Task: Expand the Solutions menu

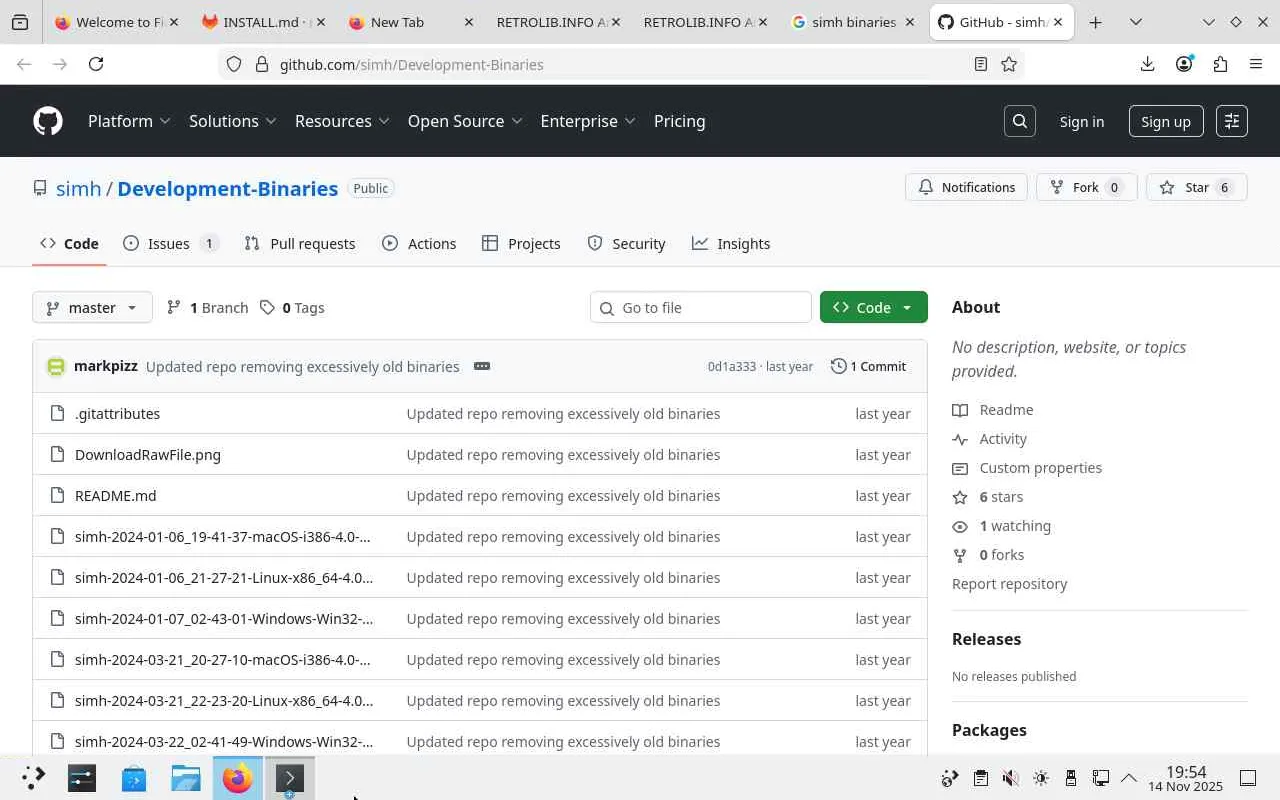Action: coord(233,121)
